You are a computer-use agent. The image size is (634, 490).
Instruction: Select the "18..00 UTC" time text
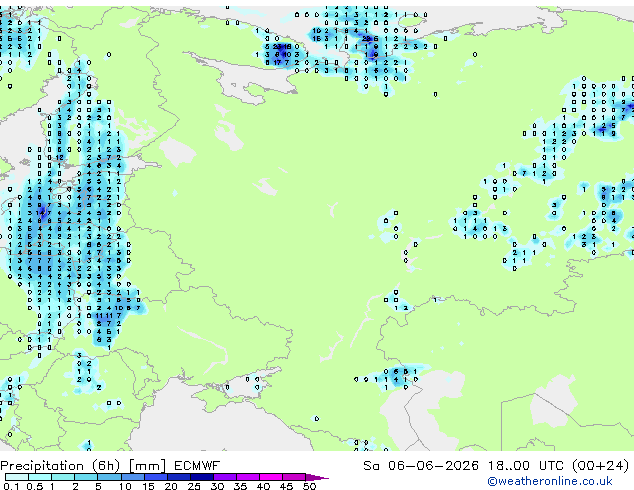[x=526, y=466]
